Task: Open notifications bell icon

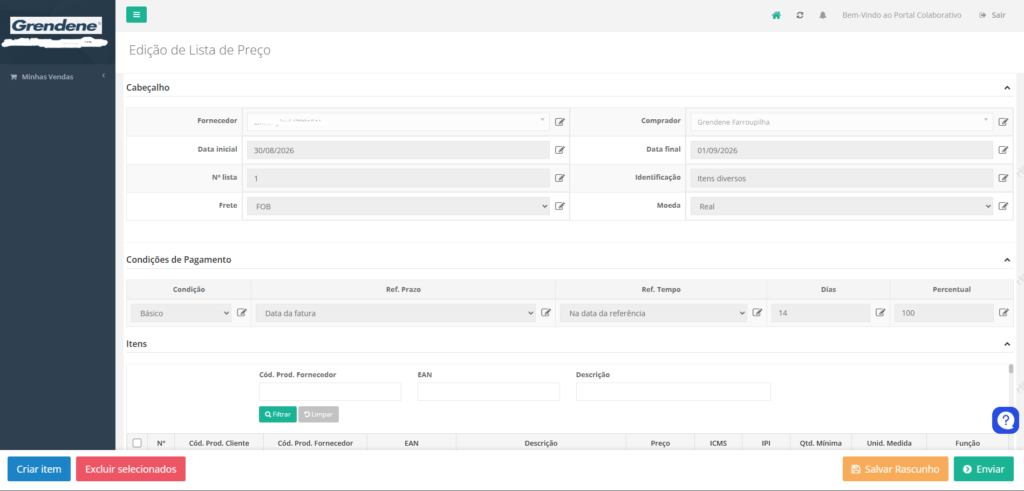Action: pos(822,15)
